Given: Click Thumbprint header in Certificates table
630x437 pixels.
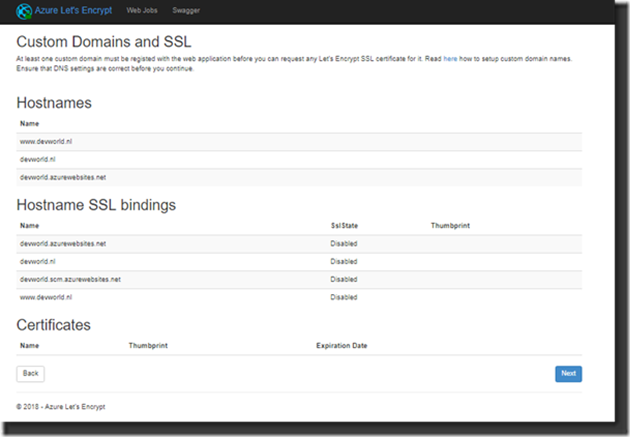Looking at the screenshot, I should pos(148,346).
